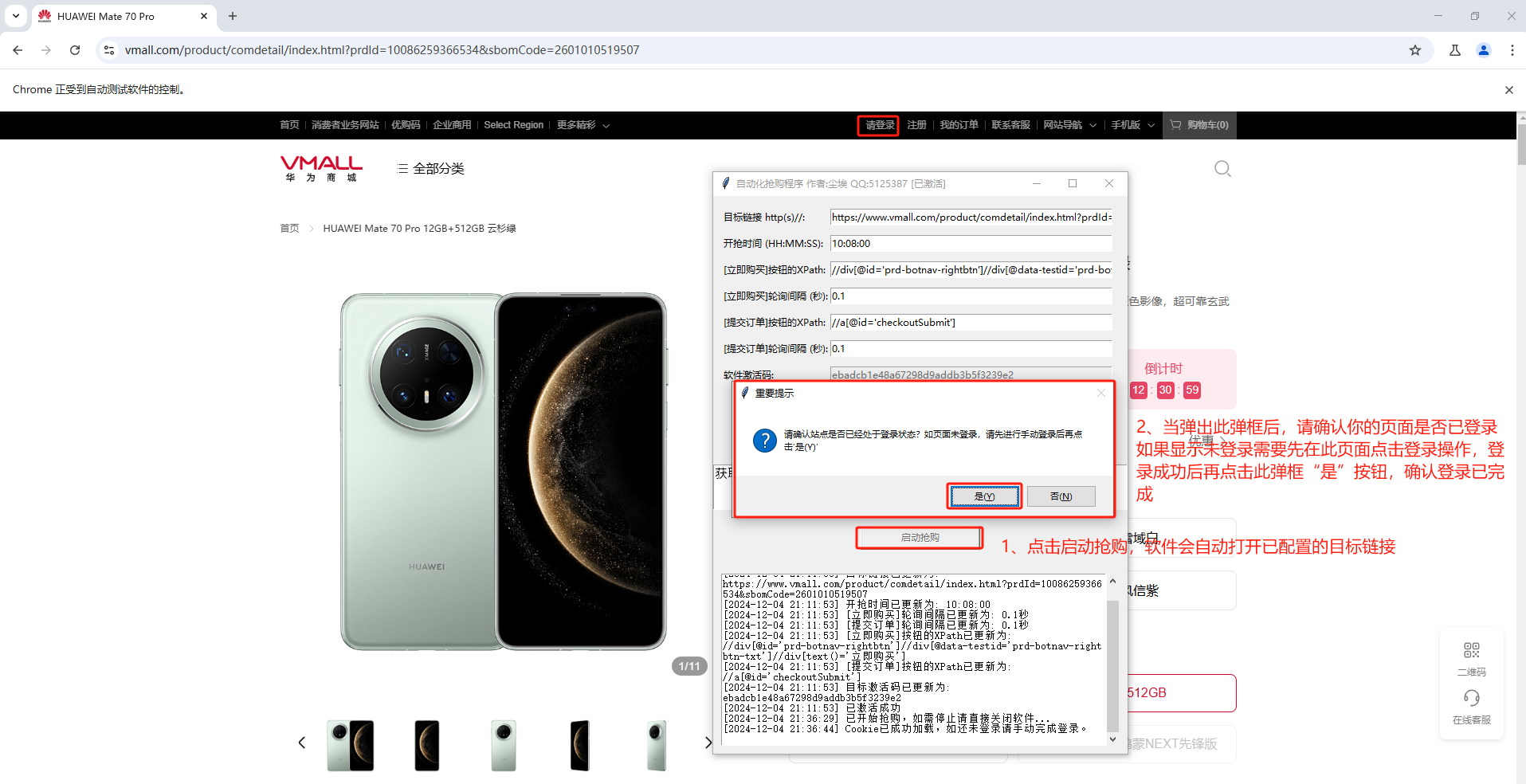The height and width of the screenshot is (784, 1526).
Task: Confirm login with the 是(Y) button
Action: click(984, 496)
